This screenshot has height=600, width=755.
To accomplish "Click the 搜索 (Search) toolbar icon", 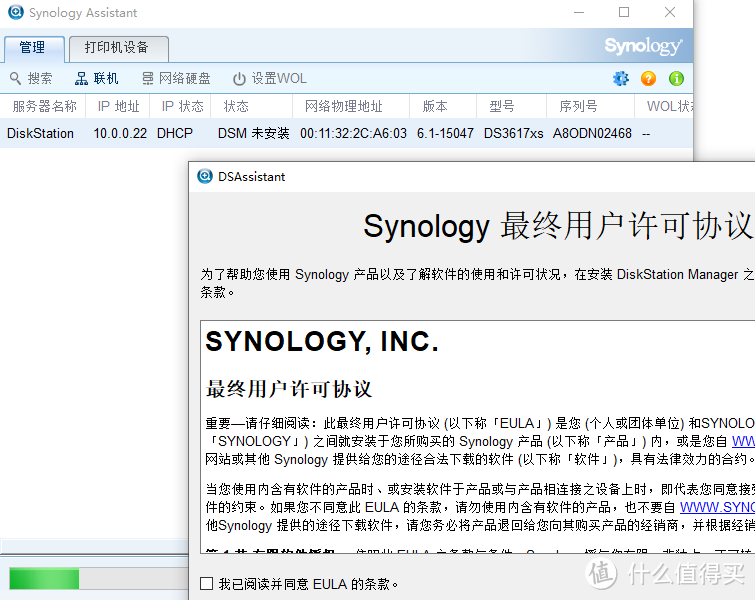I will point(16,79).
